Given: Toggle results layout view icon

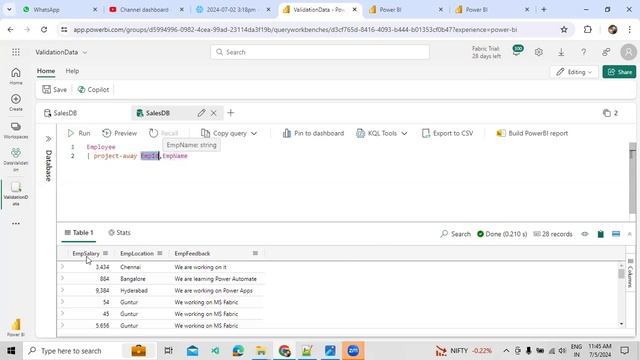Looking at the screenshot, I should pos(616,234).
